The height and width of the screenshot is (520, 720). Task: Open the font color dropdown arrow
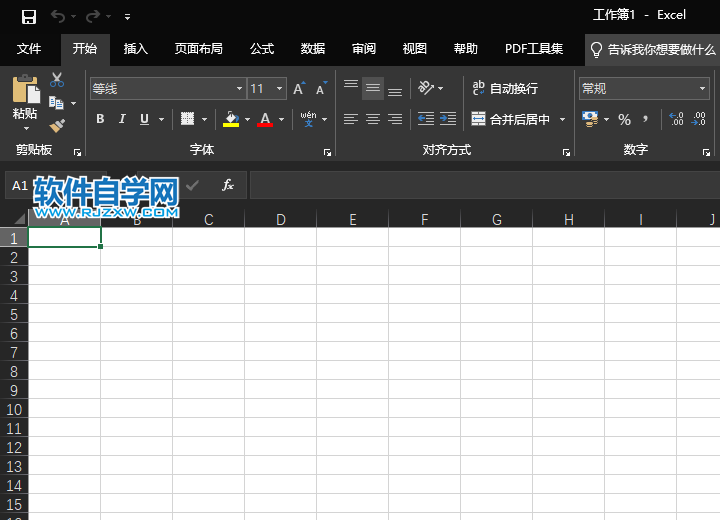(281, 119)
